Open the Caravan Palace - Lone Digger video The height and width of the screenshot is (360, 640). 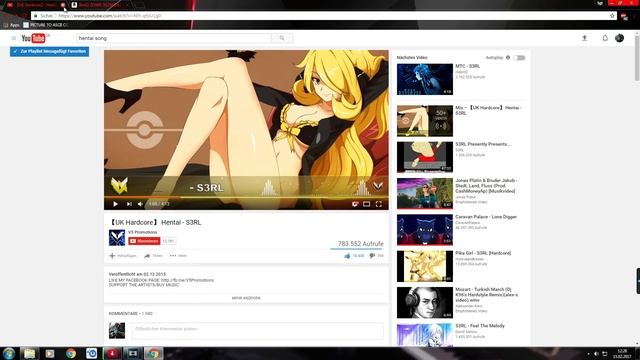coord(424,230)
